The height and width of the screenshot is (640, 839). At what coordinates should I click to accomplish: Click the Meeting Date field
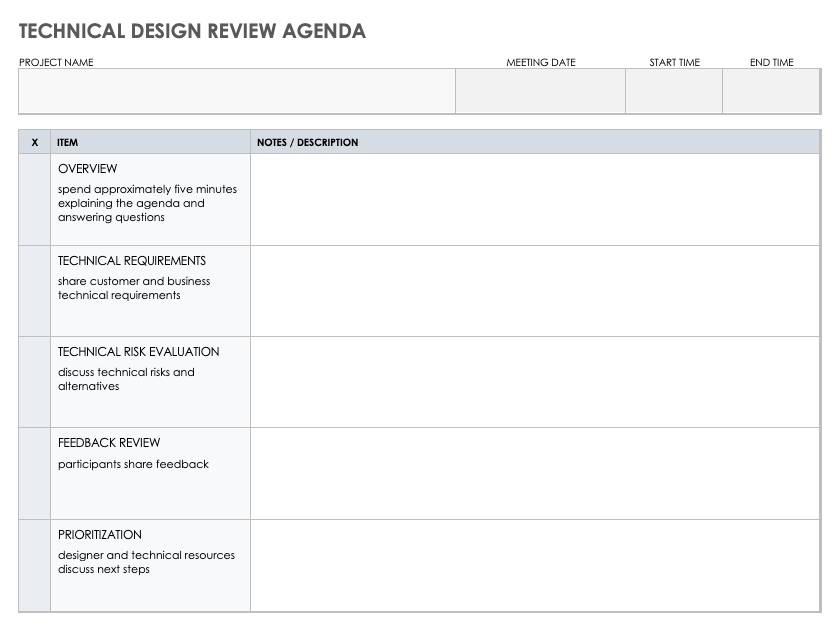click(540, 91)
